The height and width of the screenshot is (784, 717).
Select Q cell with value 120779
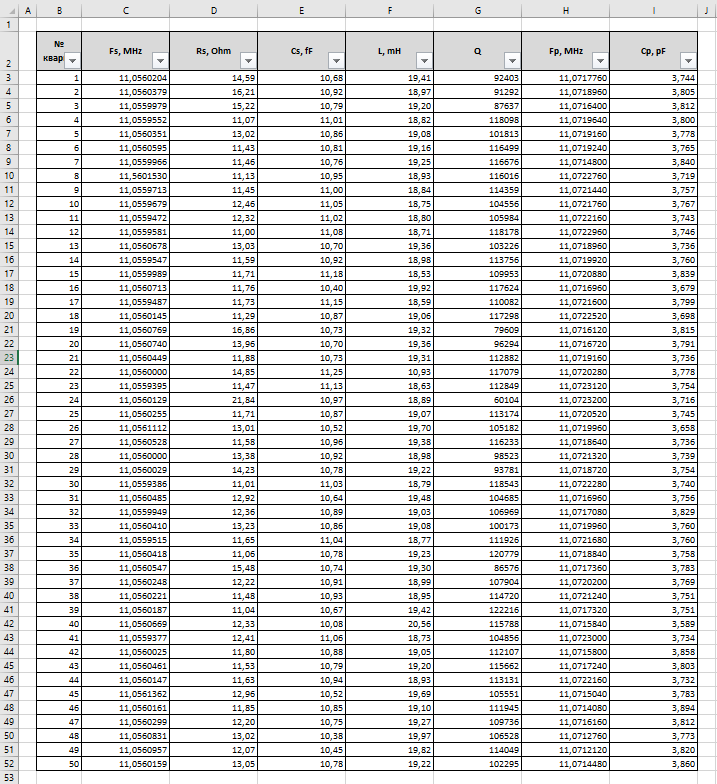478,554
